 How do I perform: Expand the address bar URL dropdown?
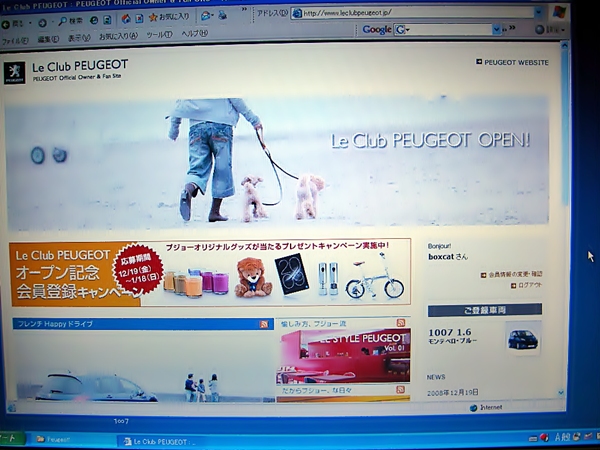tap(538, 13)
